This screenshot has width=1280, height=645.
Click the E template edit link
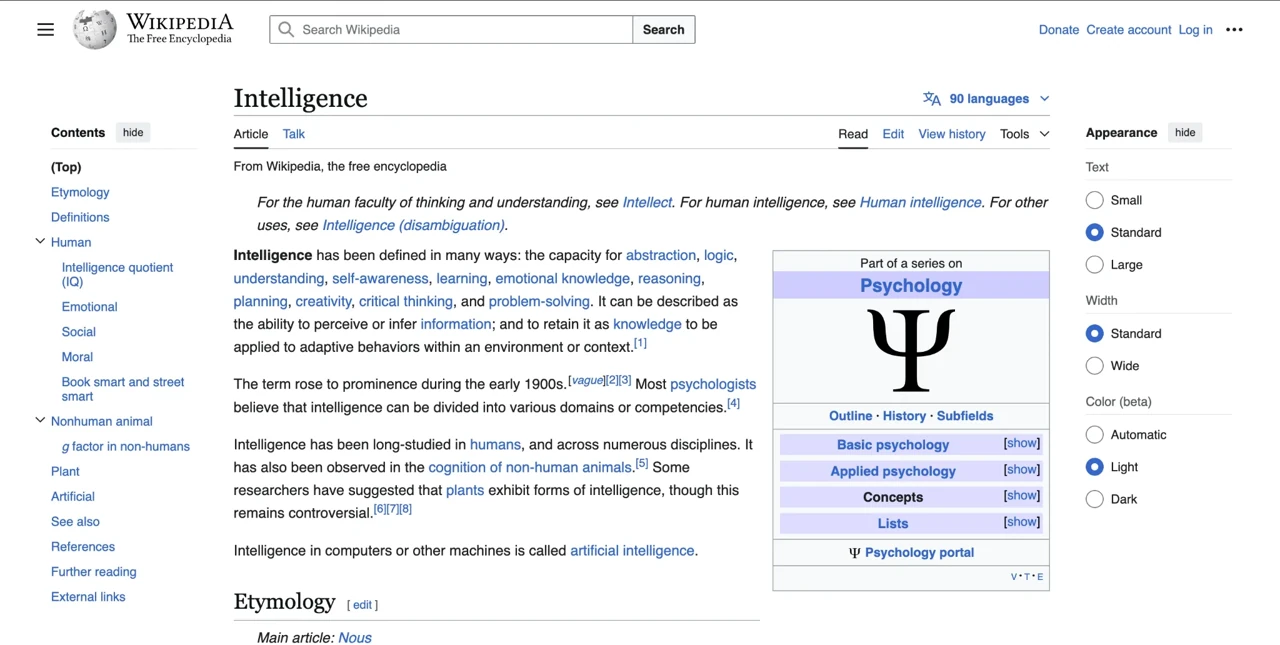(x=1040, y=577)
